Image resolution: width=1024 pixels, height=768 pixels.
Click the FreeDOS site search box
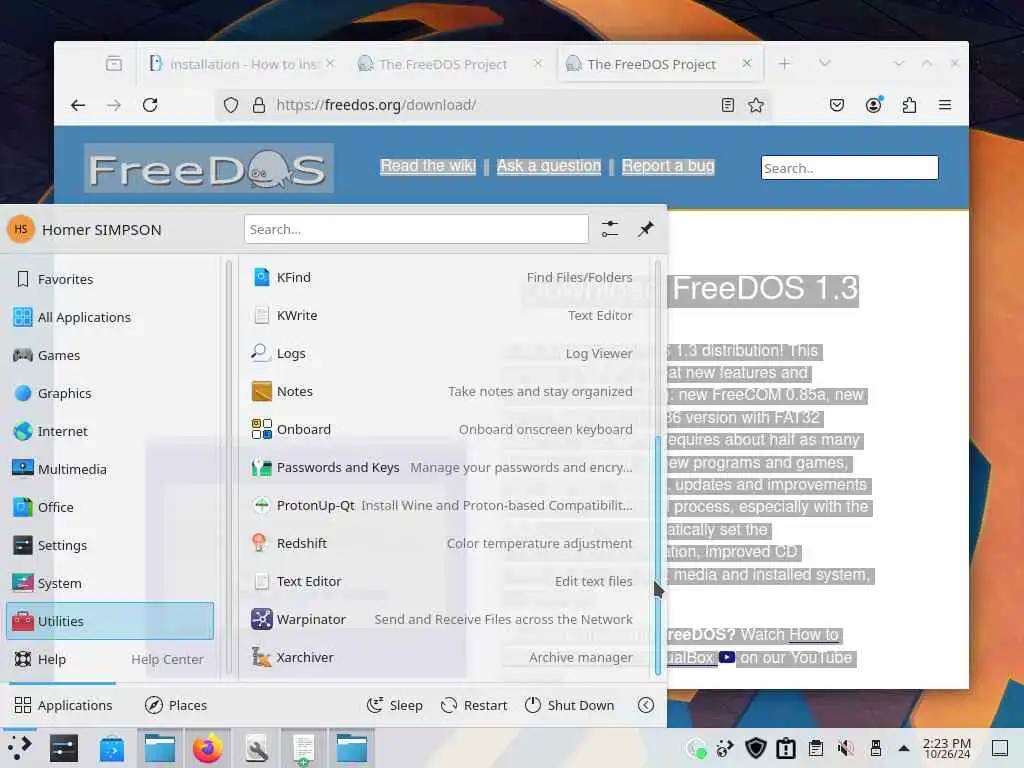click(x=849, y=168)
